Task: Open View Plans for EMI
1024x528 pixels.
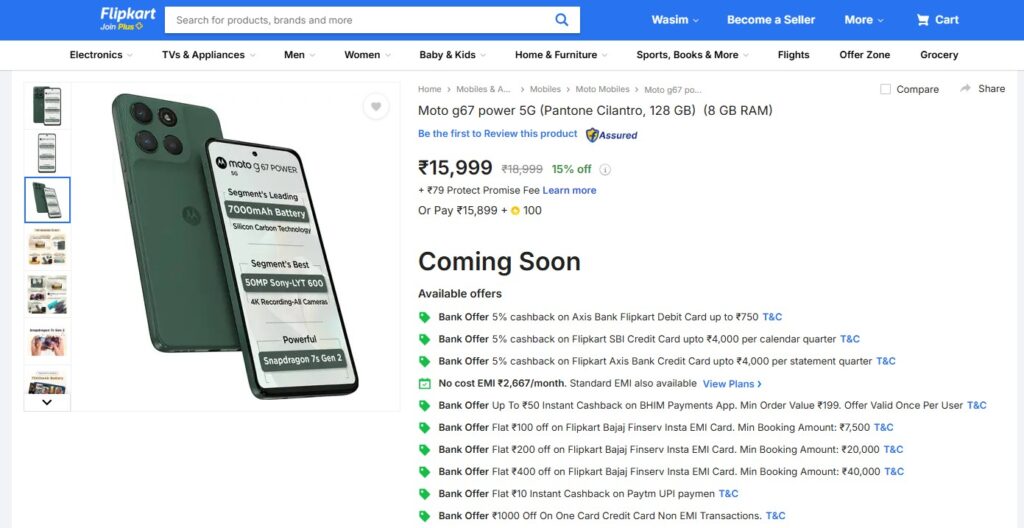Action: click(732, 384)
